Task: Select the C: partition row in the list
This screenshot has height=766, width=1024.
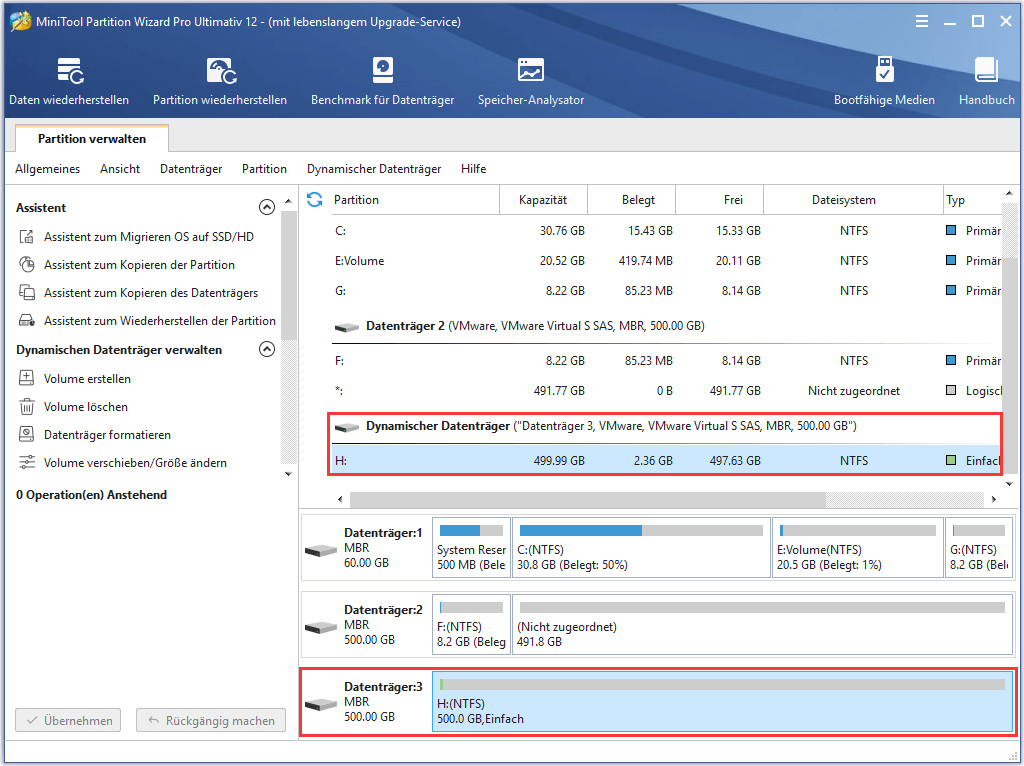Action: pyautogui.click(x=666, y=231)
